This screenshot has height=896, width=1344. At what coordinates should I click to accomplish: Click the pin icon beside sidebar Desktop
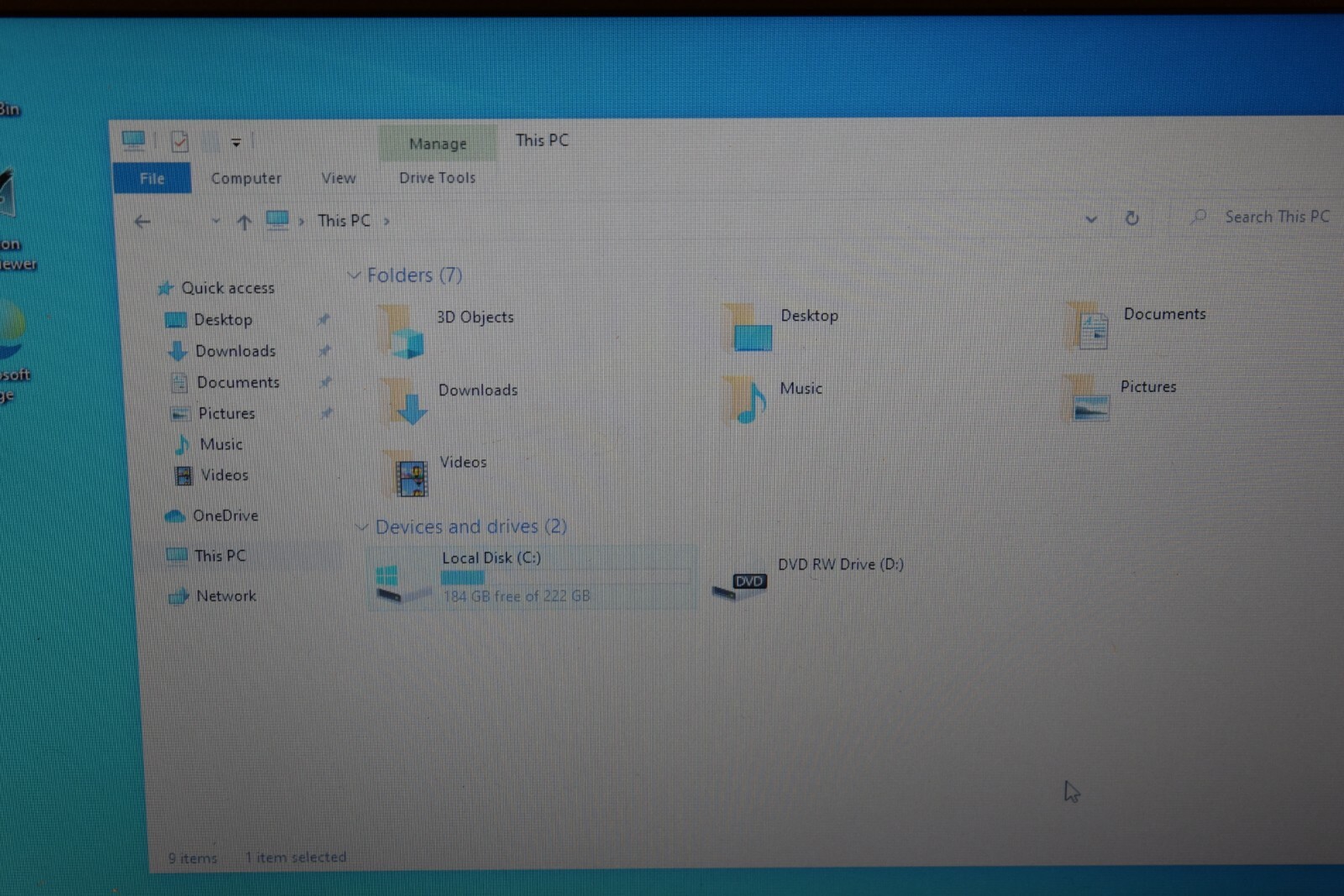(323, 319)
